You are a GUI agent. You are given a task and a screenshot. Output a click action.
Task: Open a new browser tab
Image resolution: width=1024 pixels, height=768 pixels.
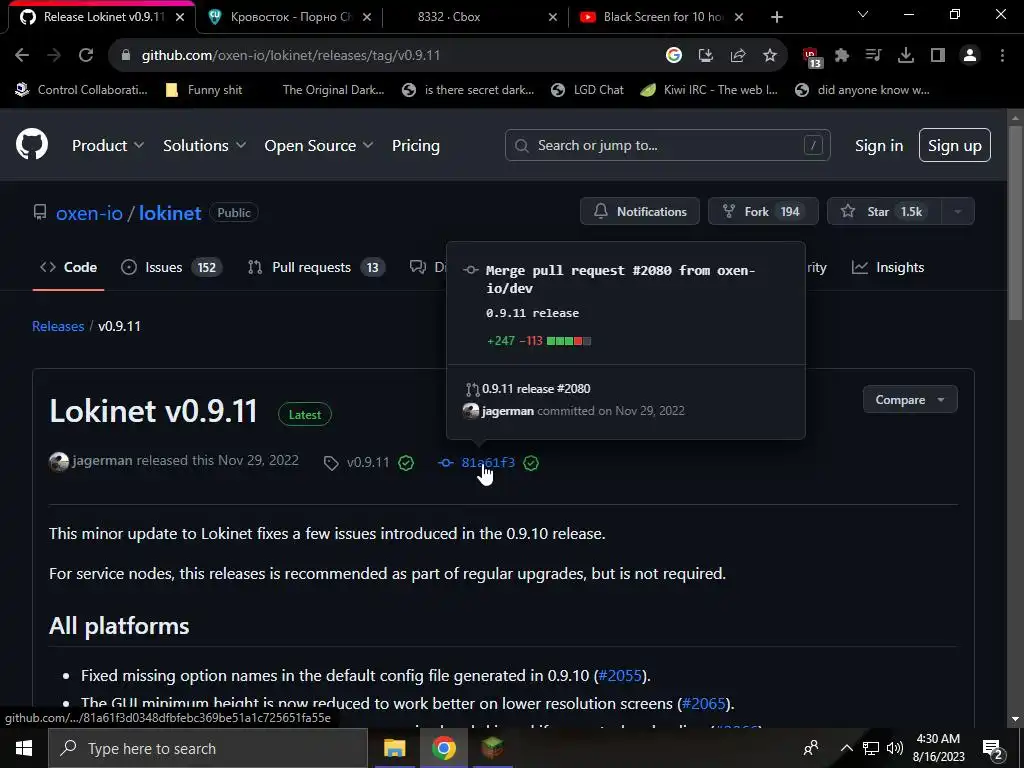pos(776,17)
